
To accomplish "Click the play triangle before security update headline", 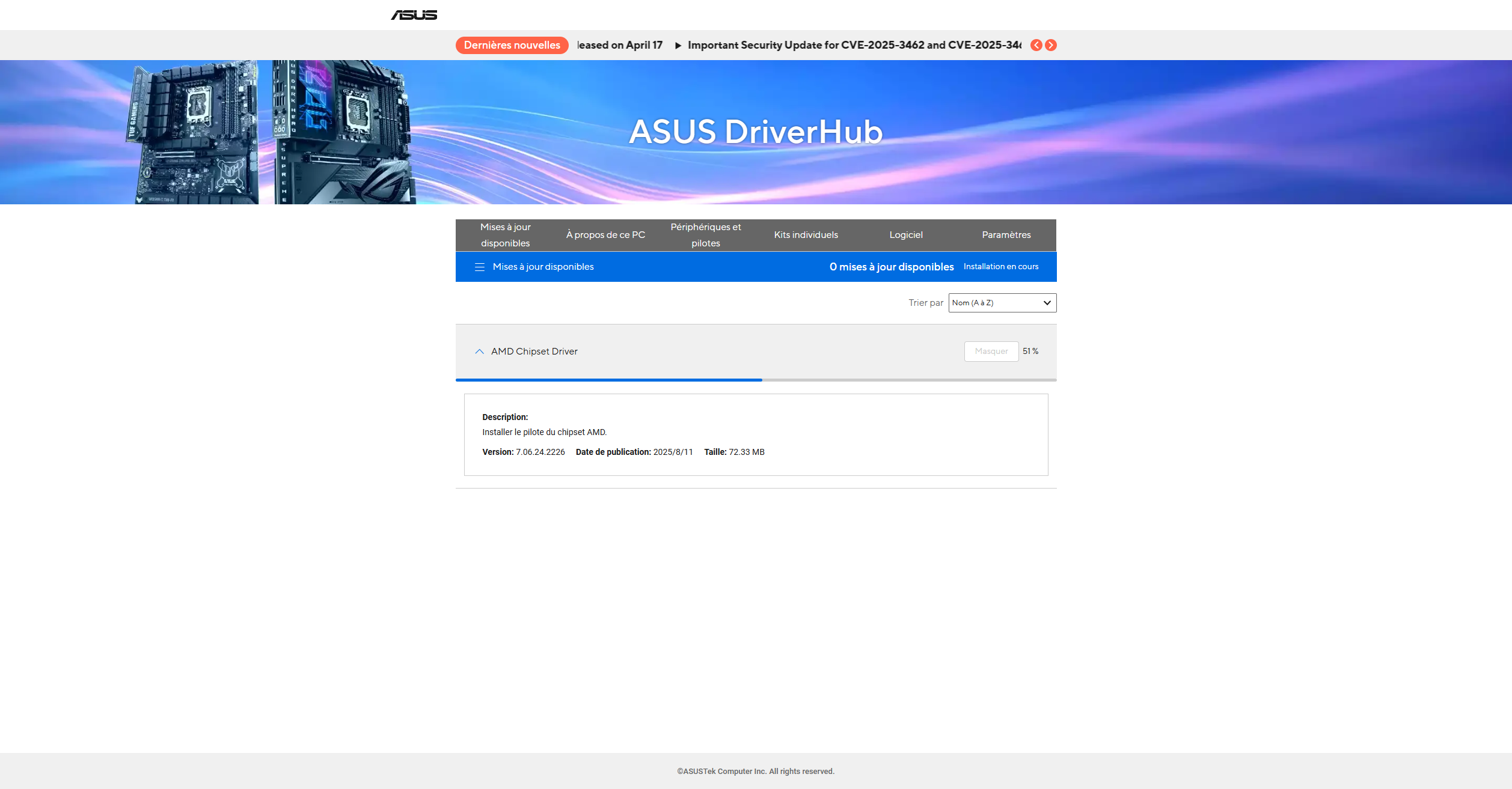I will pos(678,46).
